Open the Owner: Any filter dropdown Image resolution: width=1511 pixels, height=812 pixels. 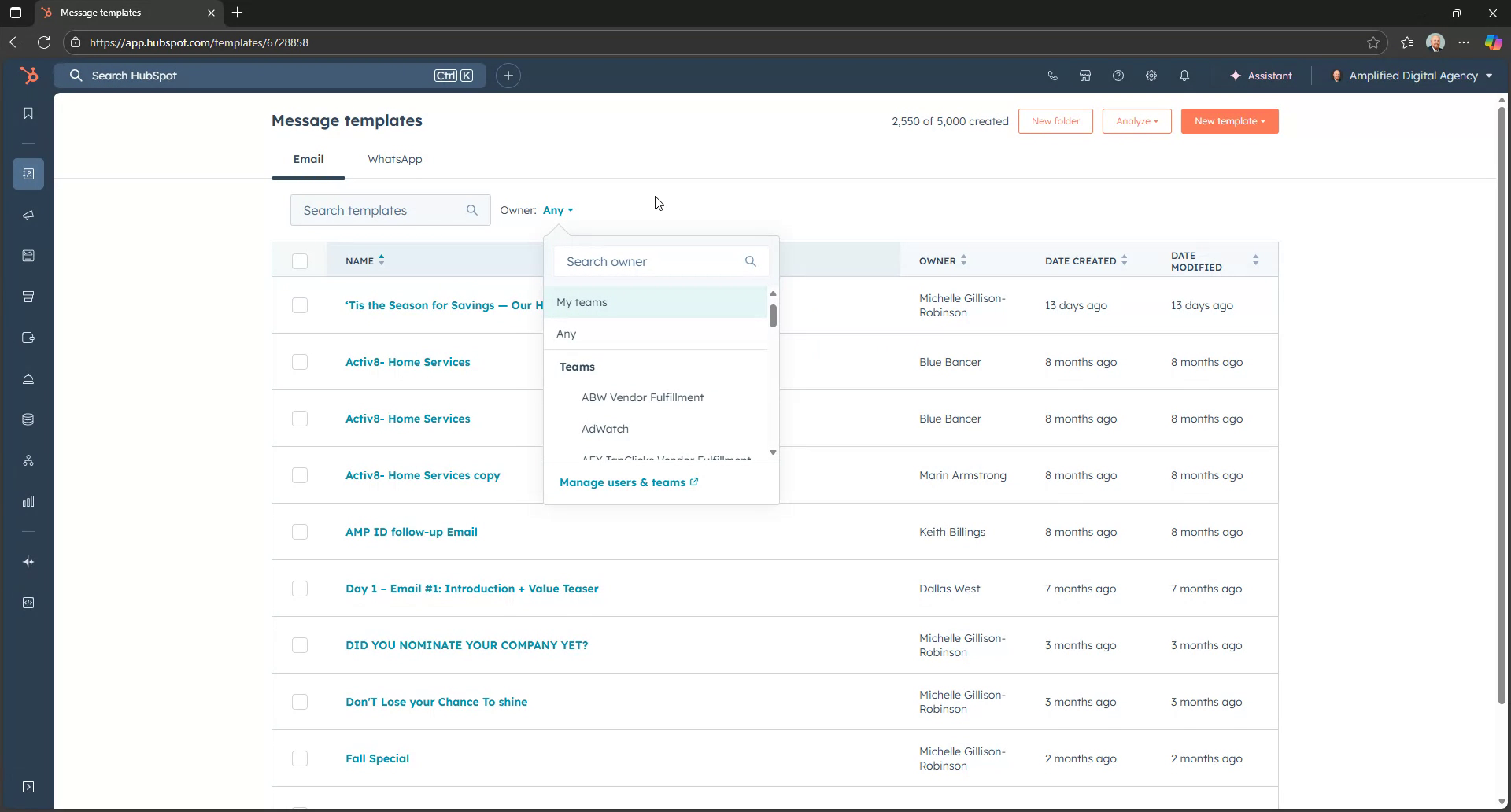pos(557,210)
